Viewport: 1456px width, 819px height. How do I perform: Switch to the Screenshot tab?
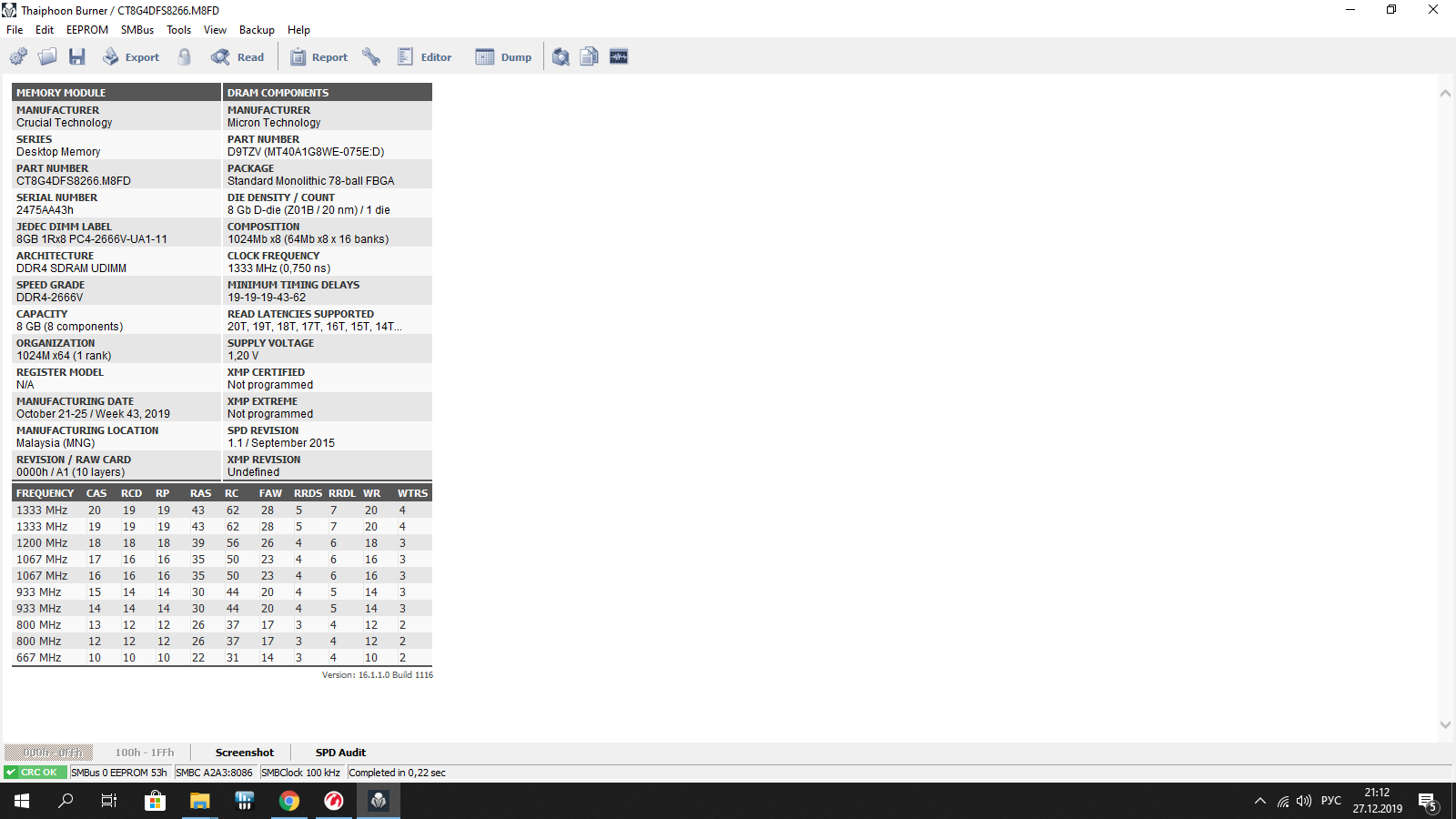click(245, 753)
